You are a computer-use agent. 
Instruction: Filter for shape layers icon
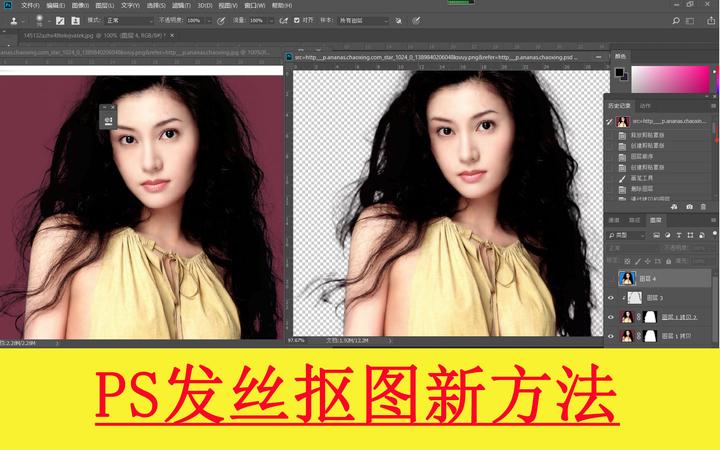[x=690, y=235]
